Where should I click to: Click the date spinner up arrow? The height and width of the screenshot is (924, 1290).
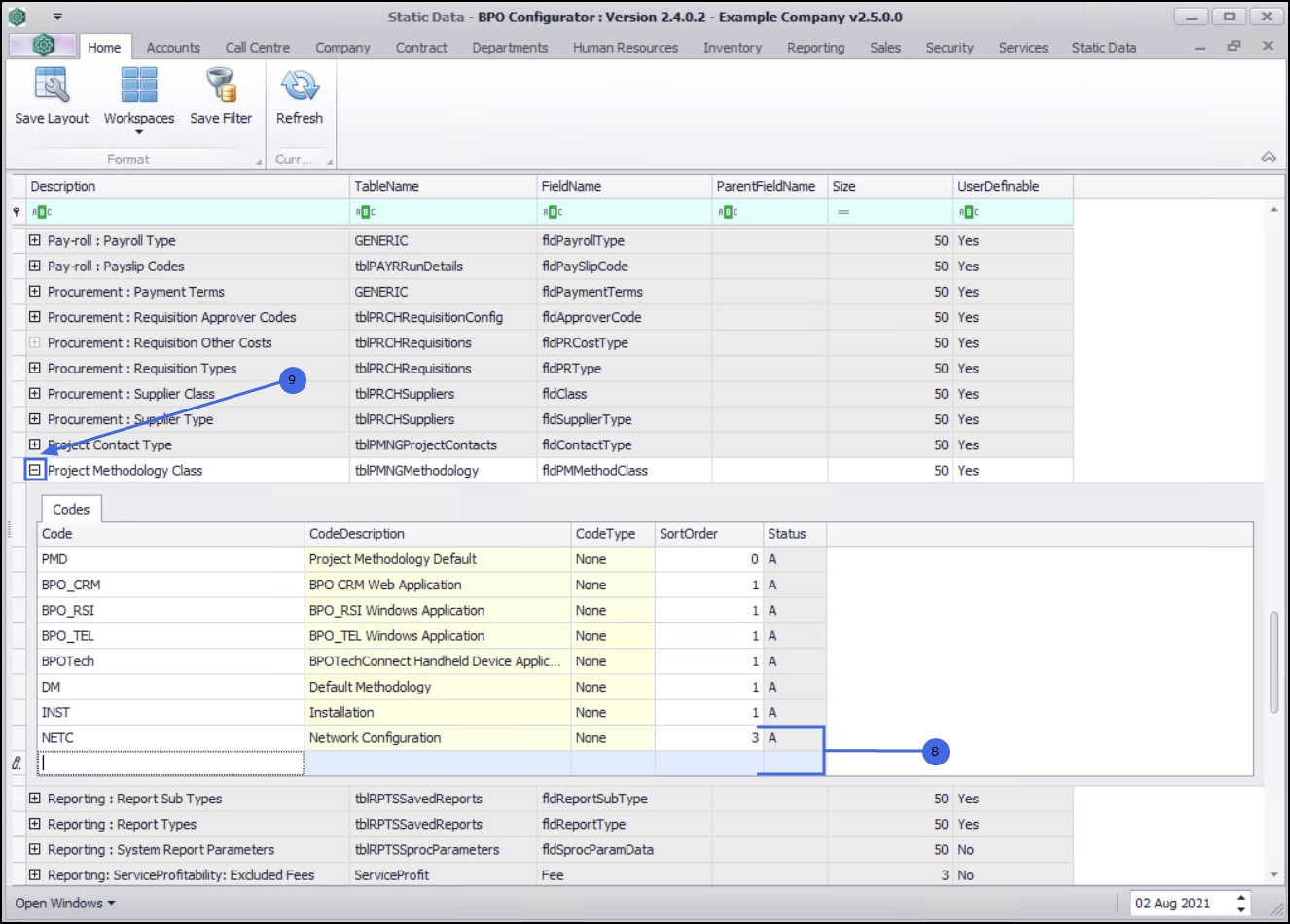[1241, 897]
